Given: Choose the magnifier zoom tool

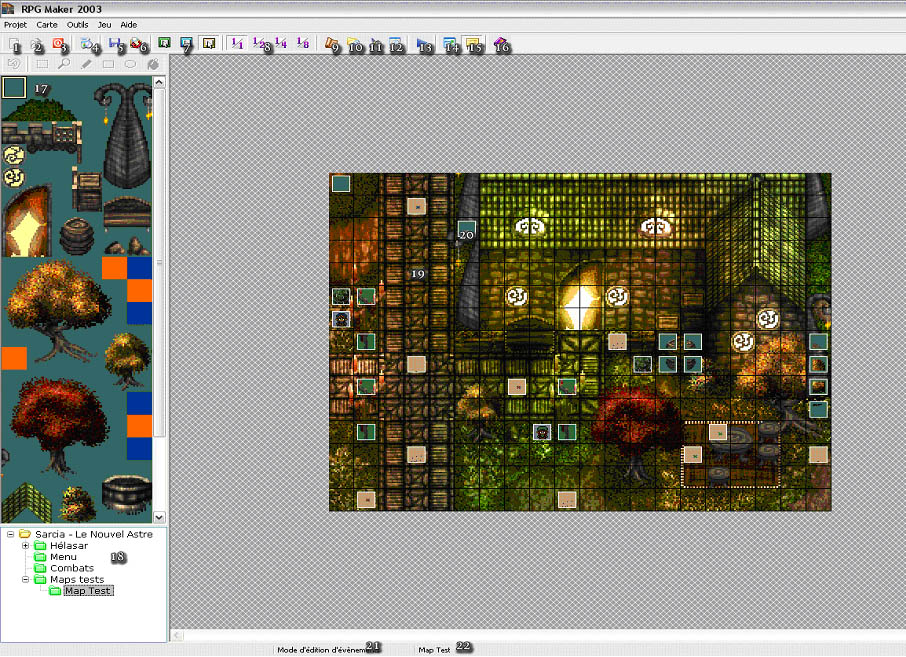Looking at the screenshot, I should tap(64, 64).
